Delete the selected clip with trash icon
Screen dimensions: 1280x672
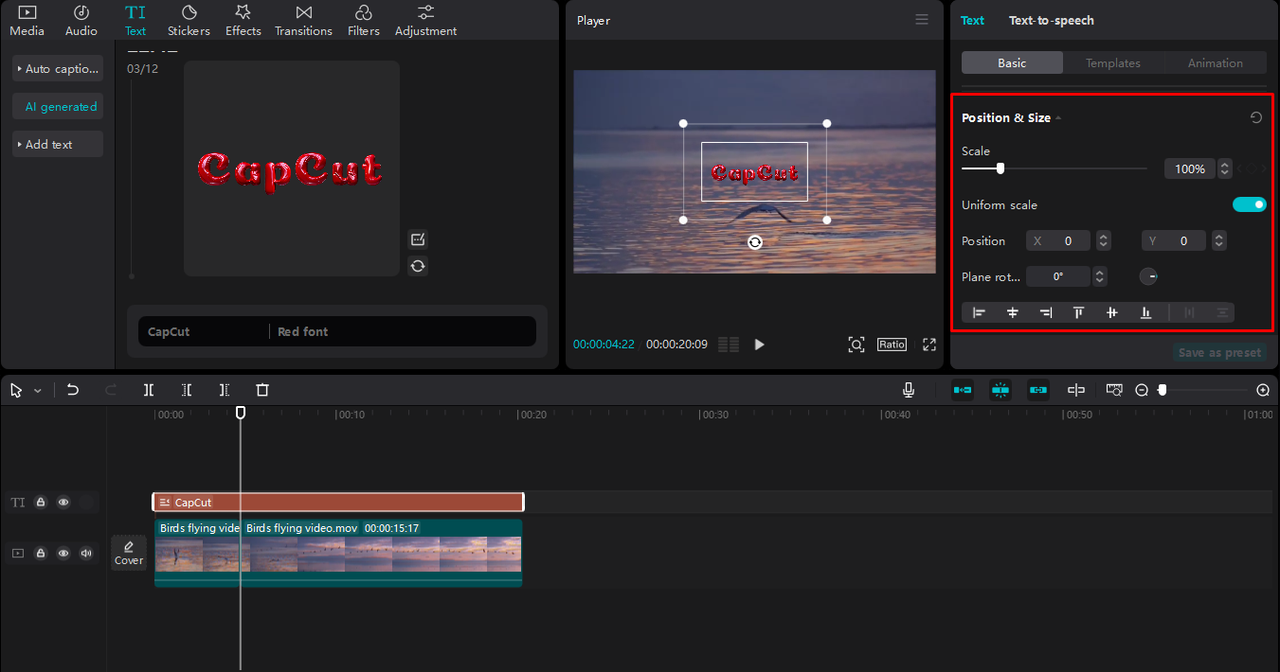[x=262, y=390]
